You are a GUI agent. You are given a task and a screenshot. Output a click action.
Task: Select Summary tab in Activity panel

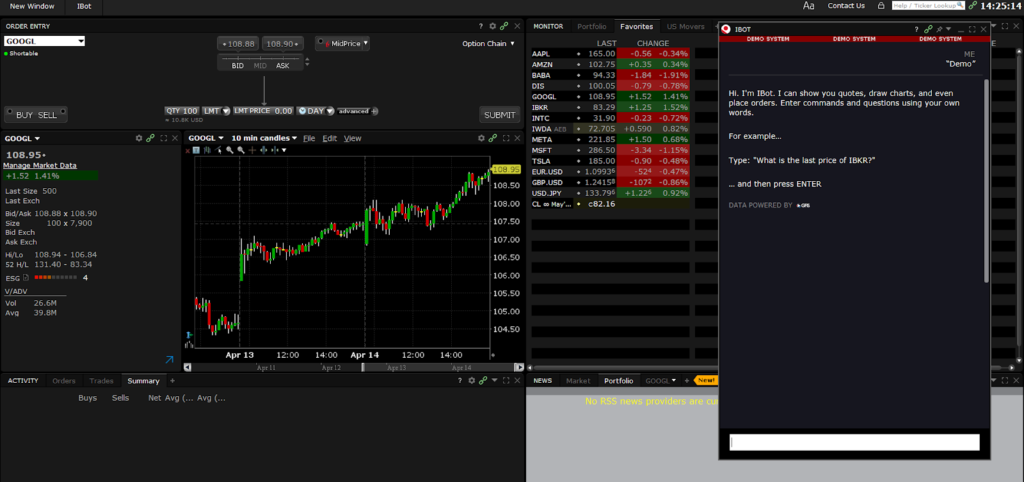143,381
